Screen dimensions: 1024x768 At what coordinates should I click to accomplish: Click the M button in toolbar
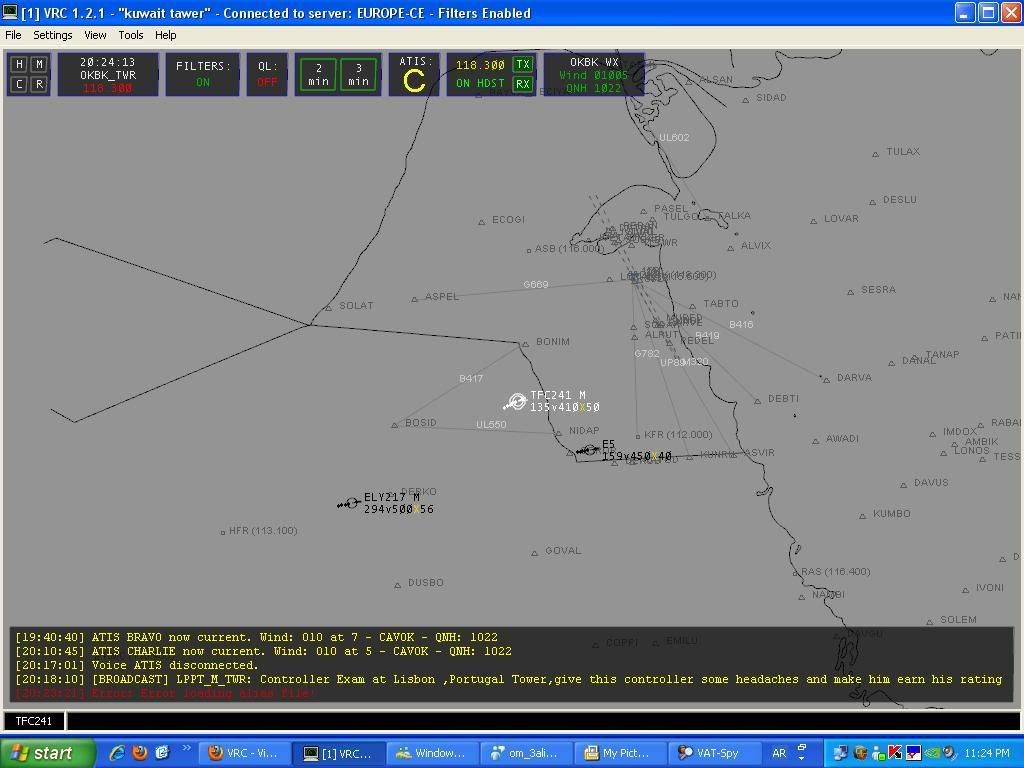pos(39,64)
